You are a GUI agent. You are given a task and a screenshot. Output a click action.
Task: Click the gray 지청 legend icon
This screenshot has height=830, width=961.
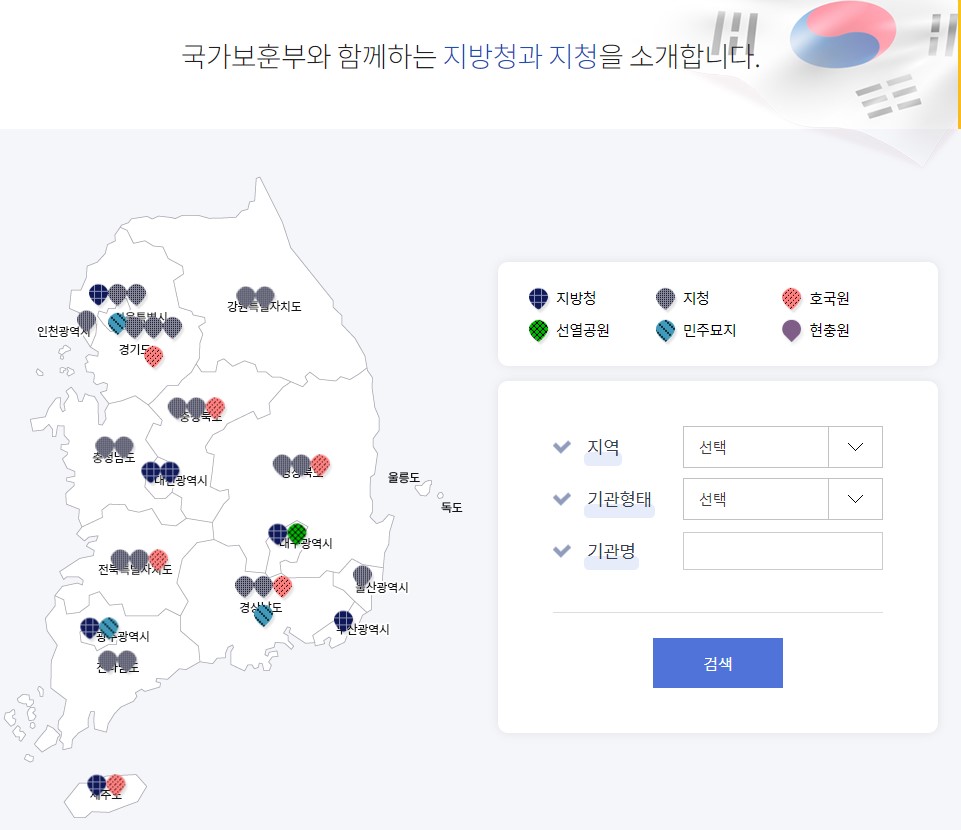(x=666, y=296)
